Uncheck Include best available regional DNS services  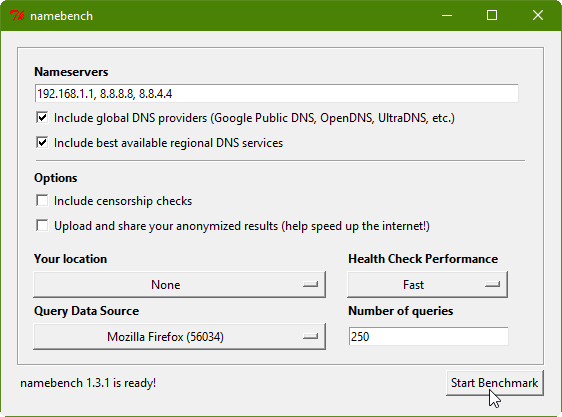pos(42,143)
